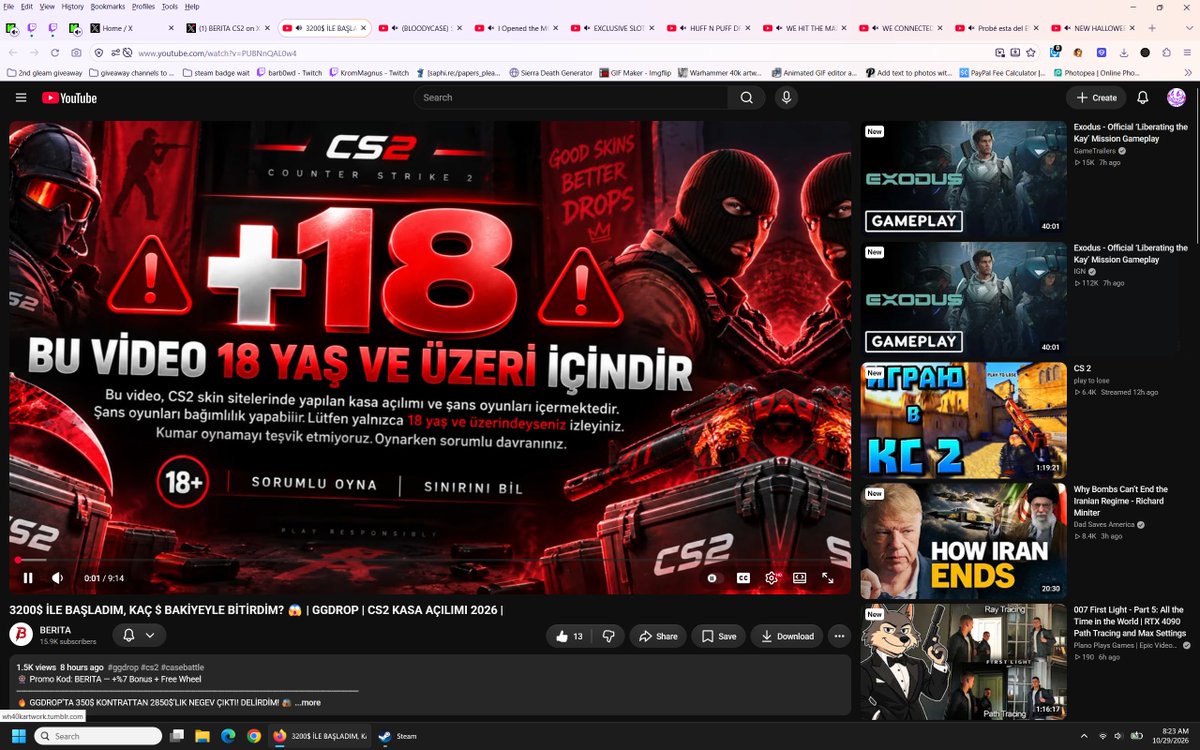Like the video with thumbs up
The height and width of the screenshot is (750, 1200).
tap(570, 636)
